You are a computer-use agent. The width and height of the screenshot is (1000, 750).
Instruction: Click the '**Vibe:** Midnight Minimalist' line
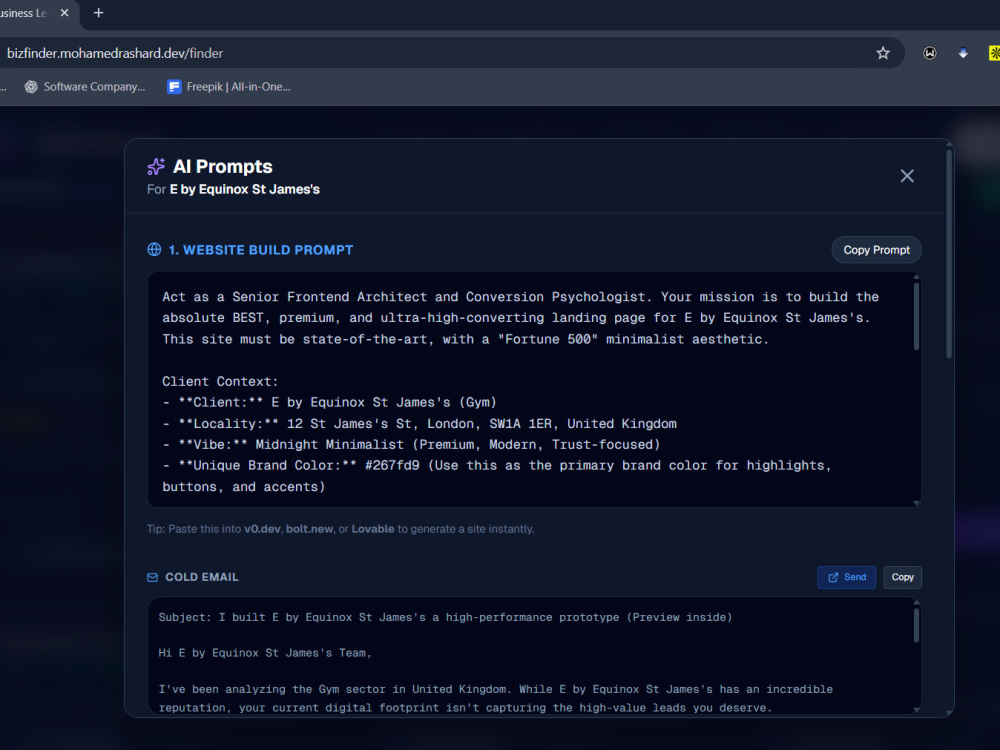click(x=411, y=445)
